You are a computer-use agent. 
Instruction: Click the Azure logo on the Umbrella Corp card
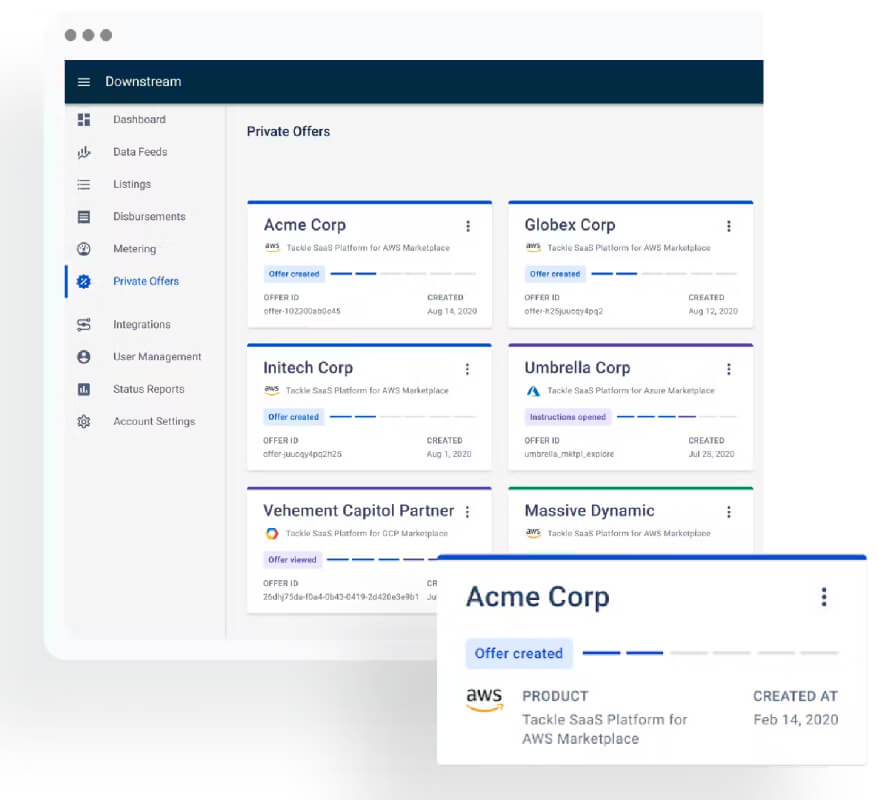[533, 391]
